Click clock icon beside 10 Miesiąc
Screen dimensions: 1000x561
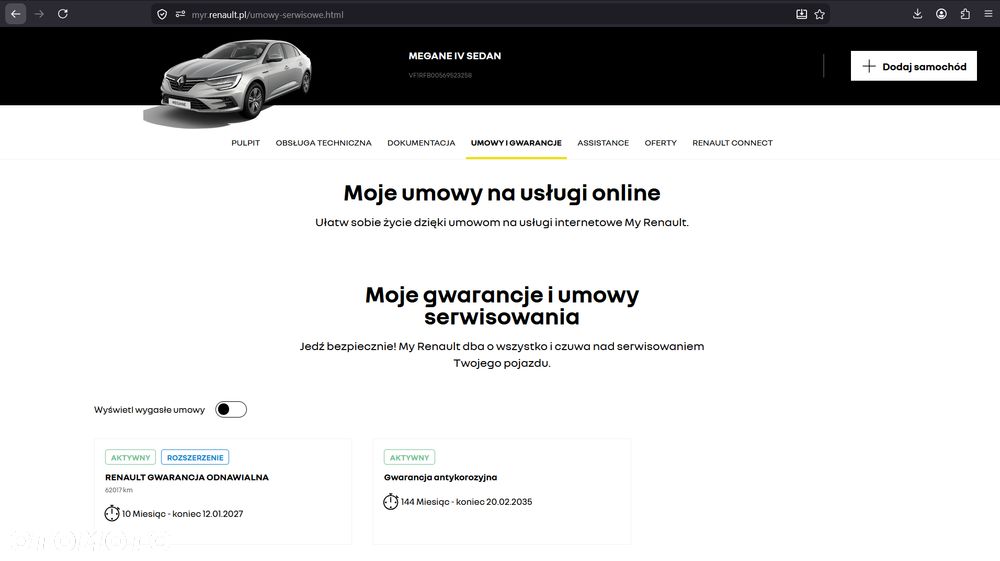point(112,513)
